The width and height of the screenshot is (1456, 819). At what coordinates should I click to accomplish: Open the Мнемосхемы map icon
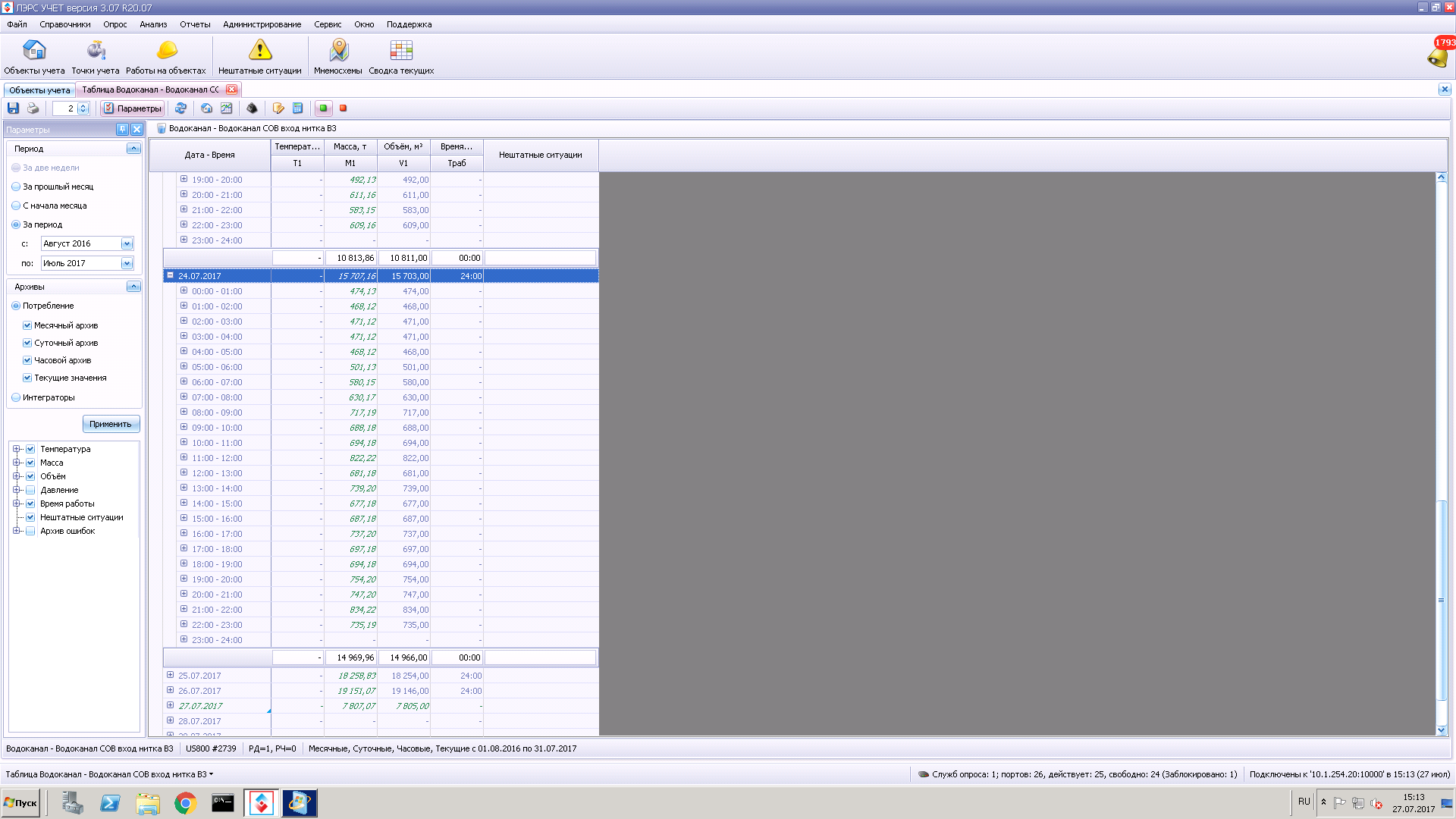click(x=338, y=57)
